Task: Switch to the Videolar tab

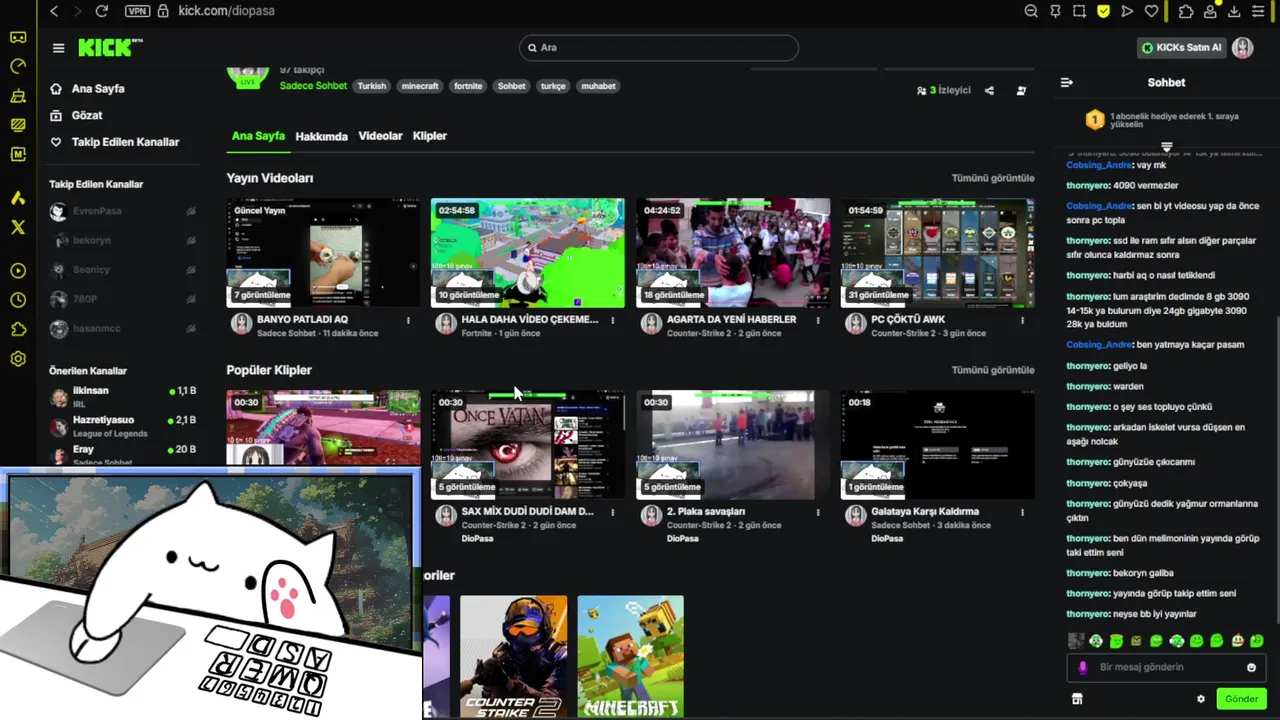Action: (380, 136)
